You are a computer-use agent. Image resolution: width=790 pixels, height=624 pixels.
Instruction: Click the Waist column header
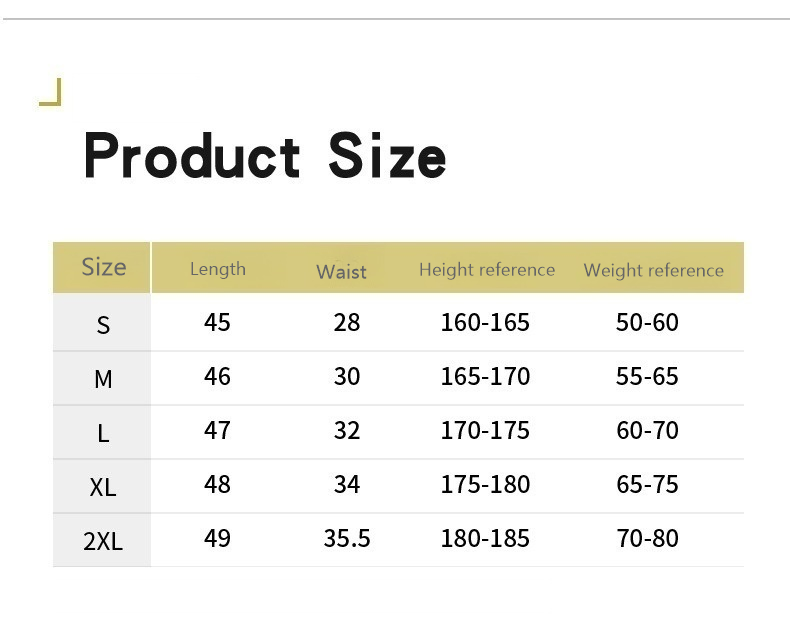pos(341,271)
